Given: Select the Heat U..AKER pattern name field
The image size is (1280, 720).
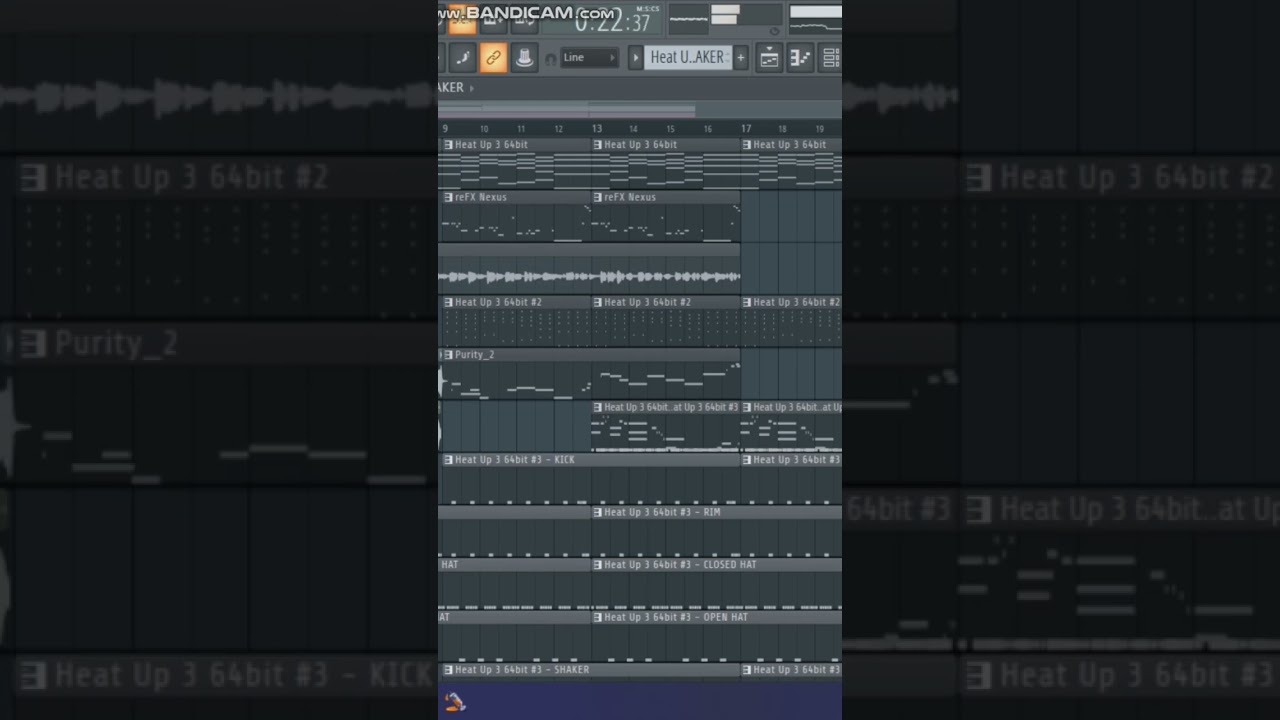Looking at the screenshot, I should tap(688, 58).
